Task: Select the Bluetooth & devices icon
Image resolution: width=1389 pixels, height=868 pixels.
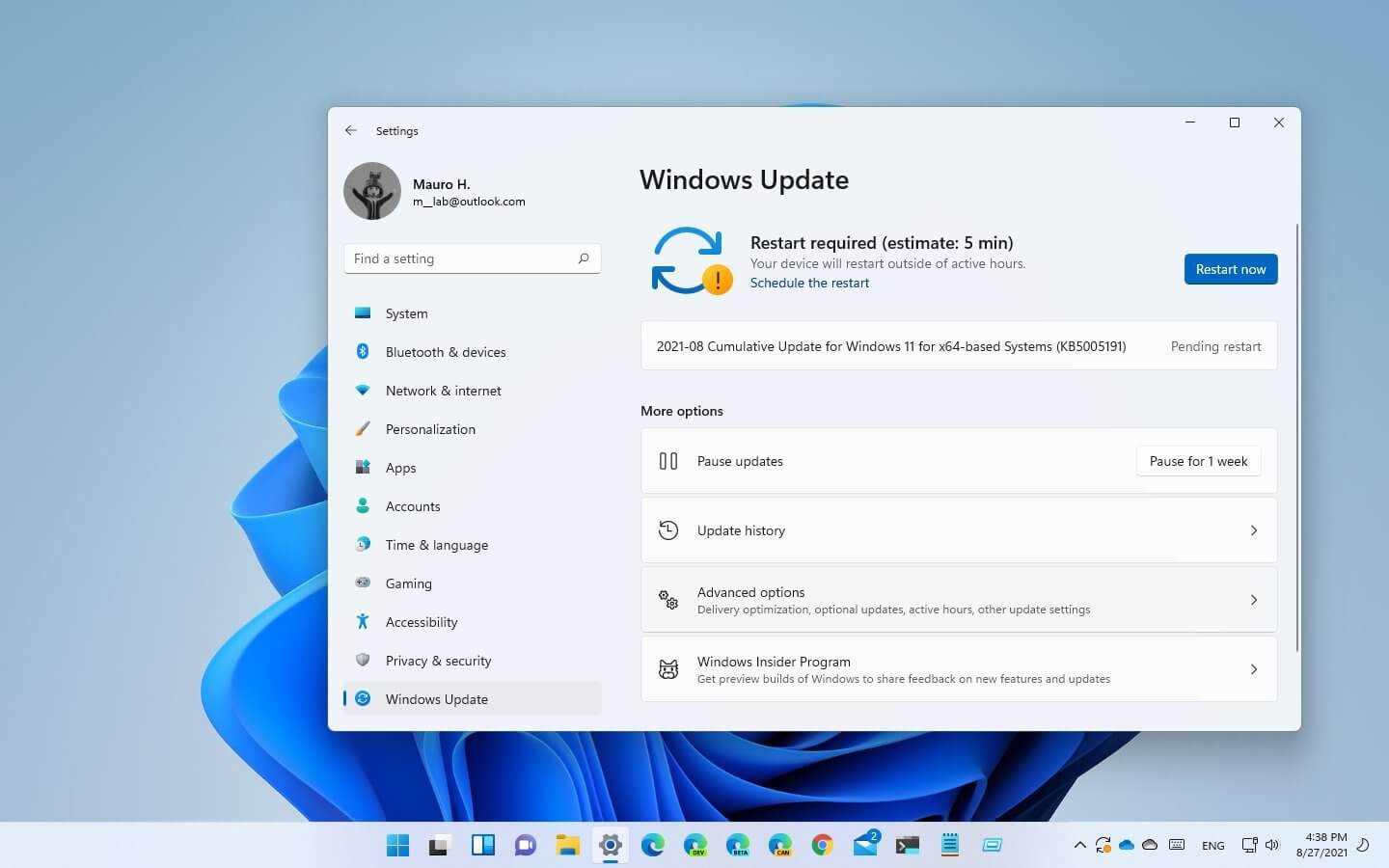Action: click(363, 351)
